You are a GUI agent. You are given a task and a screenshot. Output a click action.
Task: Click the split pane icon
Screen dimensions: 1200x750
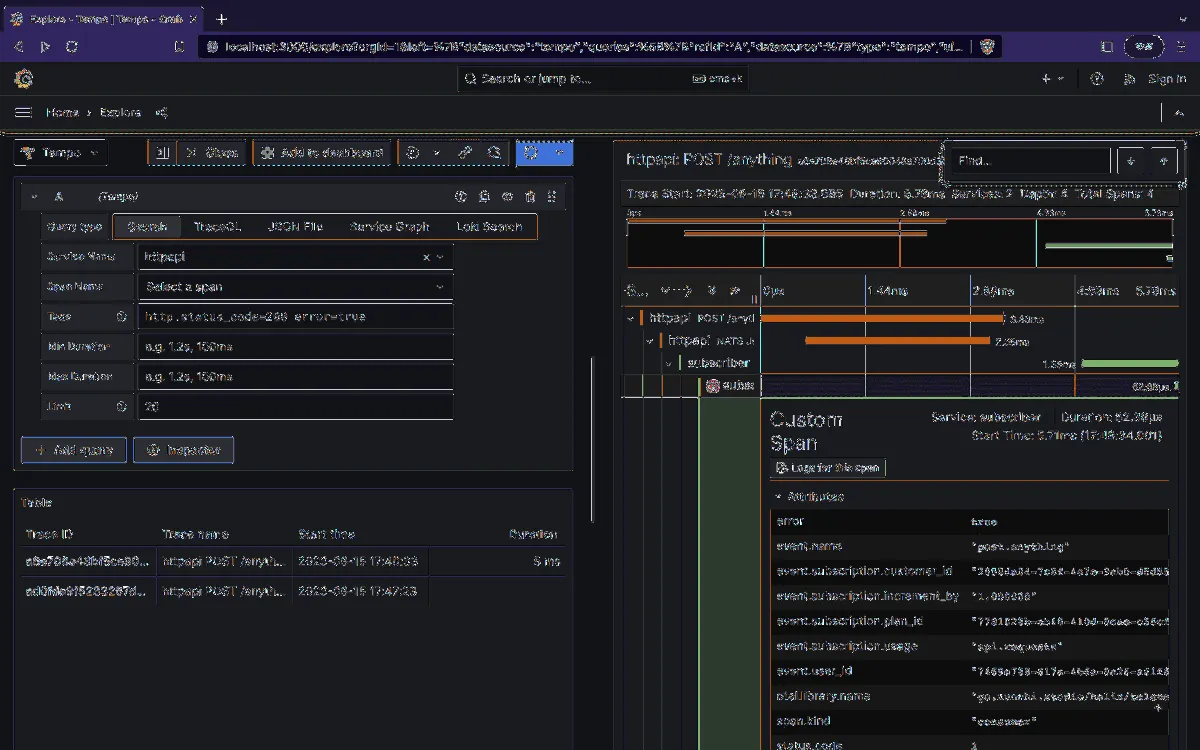coord(164,153)
